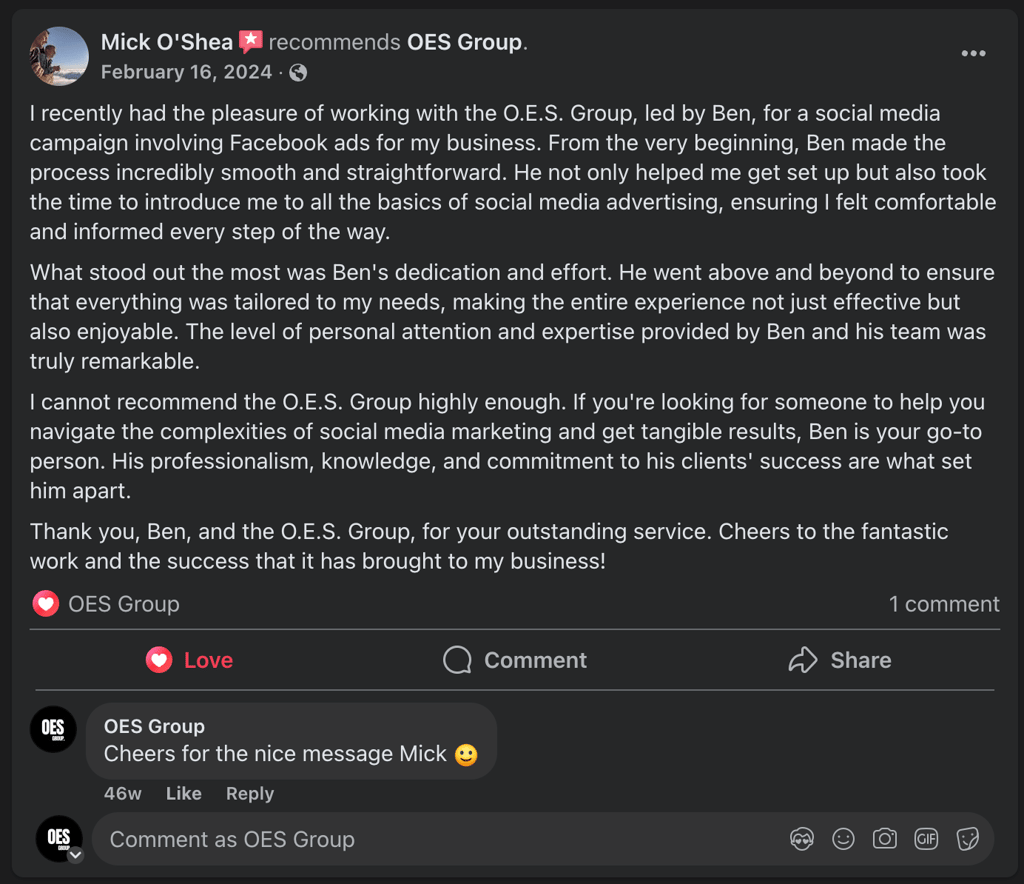Insert an avatar sticker in comment
Viewport: 1024px width, 884px height.
click(x=802, y=839)
